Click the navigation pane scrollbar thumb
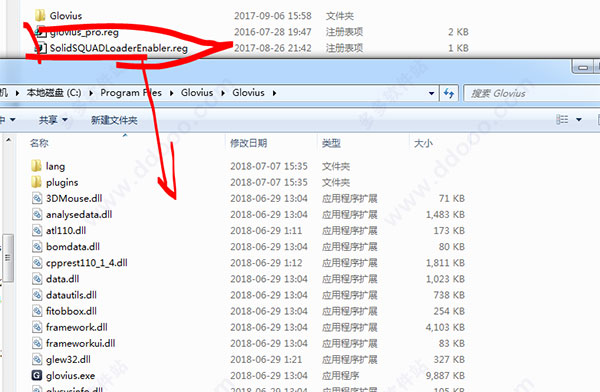600x392 pixels. tap(8, 258)
